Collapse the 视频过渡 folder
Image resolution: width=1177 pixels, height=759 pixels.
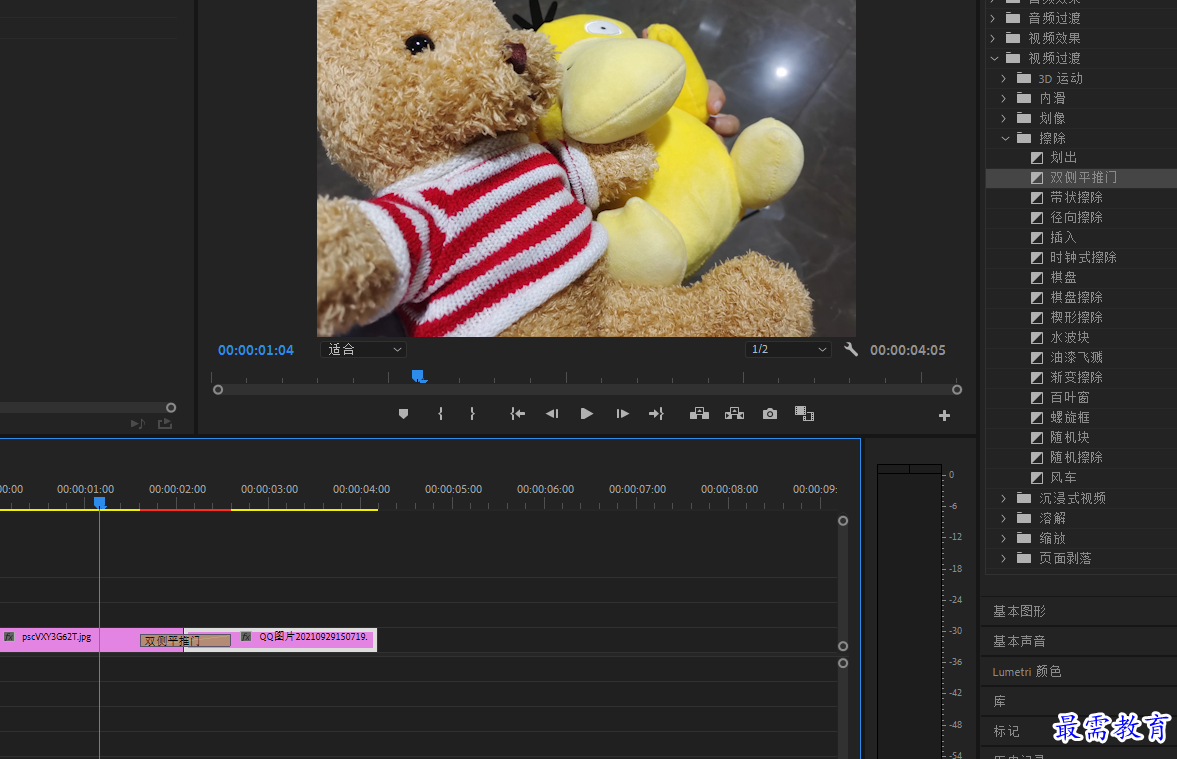(994, 59)
